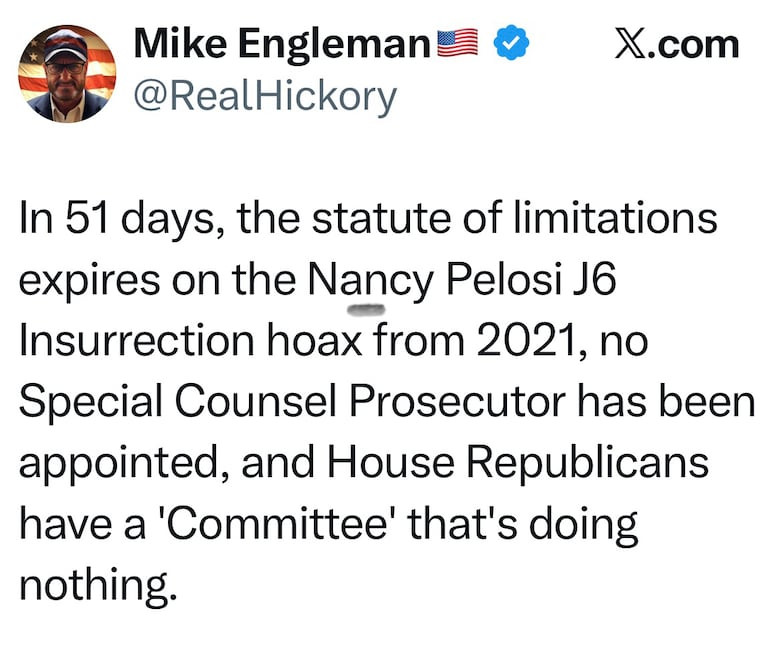
Task: Click the American flag emoji beside the name
Action: coord(460,45)
